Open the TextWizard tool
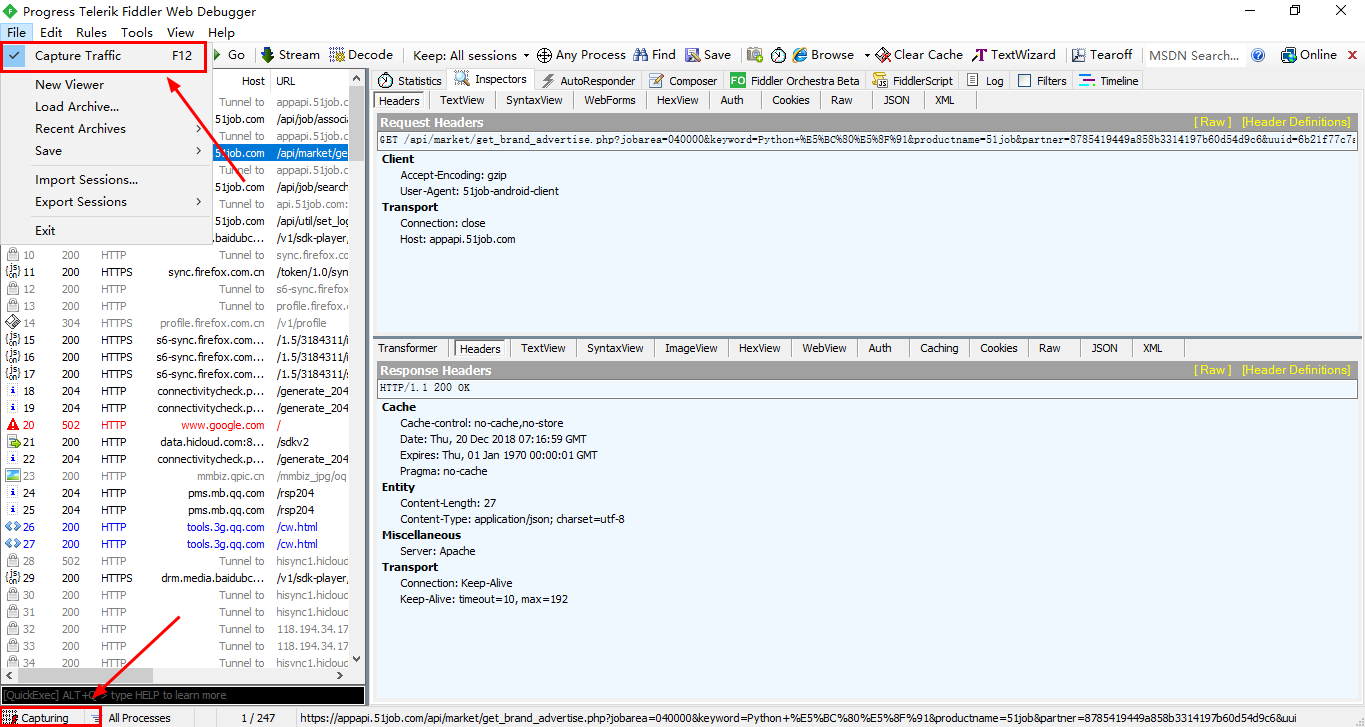The image size is (1365, 727). [x=1014, y=55]
